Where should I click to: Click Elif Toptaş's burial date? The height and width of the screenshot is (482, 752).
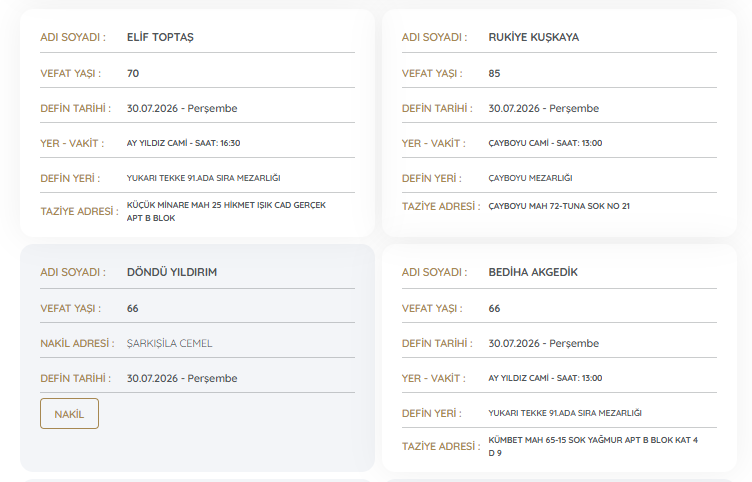coord(182,108)
